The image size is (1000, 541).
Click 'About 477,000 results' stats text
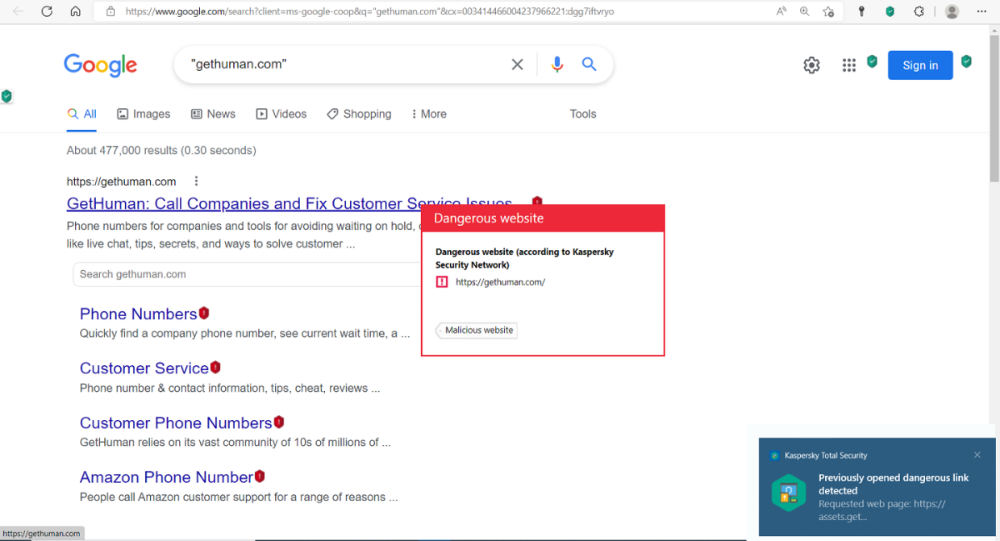(161, 151)
